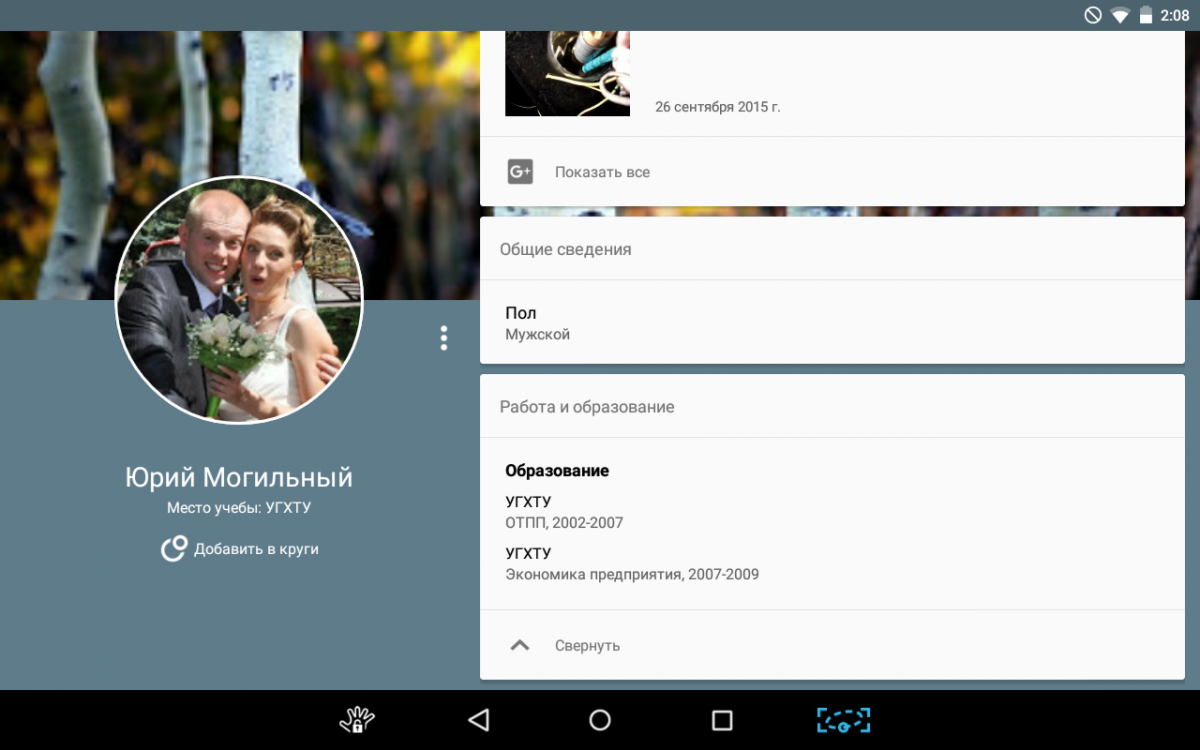This screenshot has height=750, width=1200.
Task: Tap the recent apps square button
Action: coord(722,720)
